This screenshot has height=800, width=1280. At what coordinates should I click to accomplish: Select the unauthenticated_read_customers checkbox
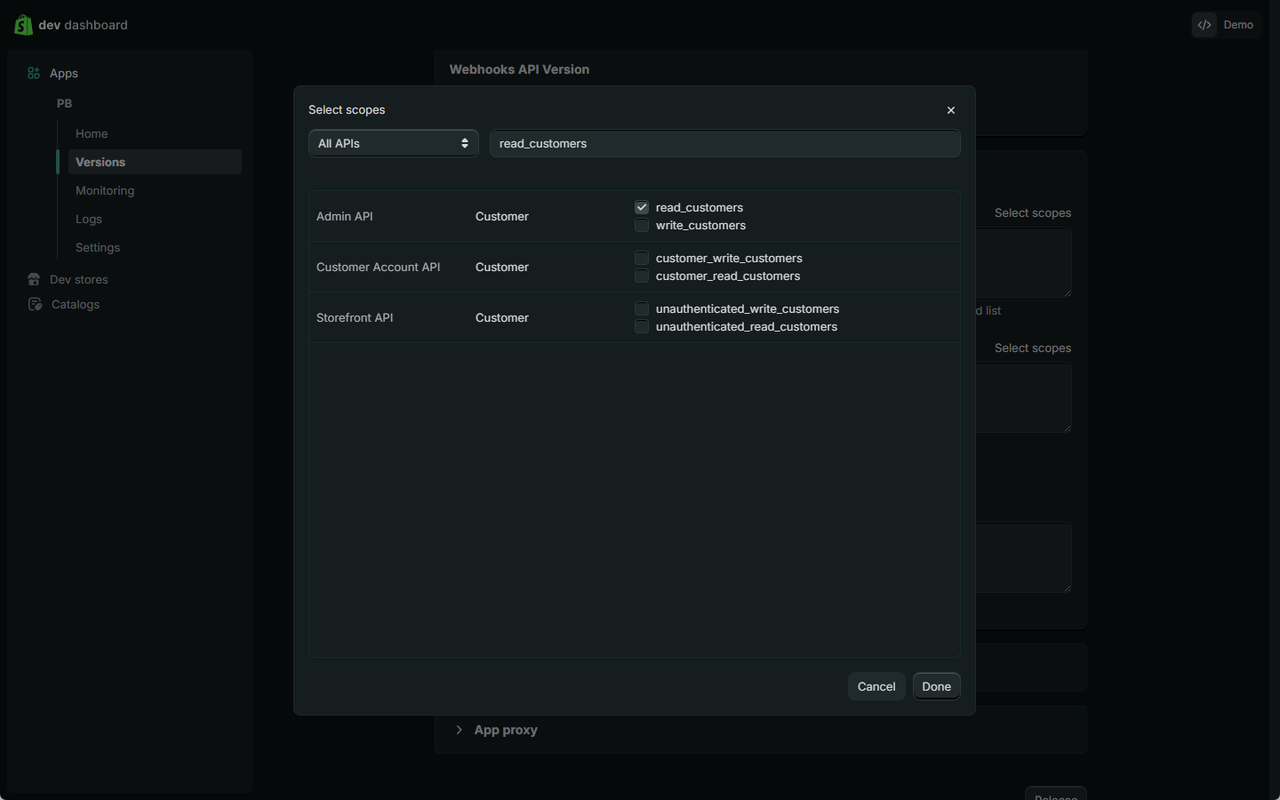pyautogui.click(x=642, y=327)
